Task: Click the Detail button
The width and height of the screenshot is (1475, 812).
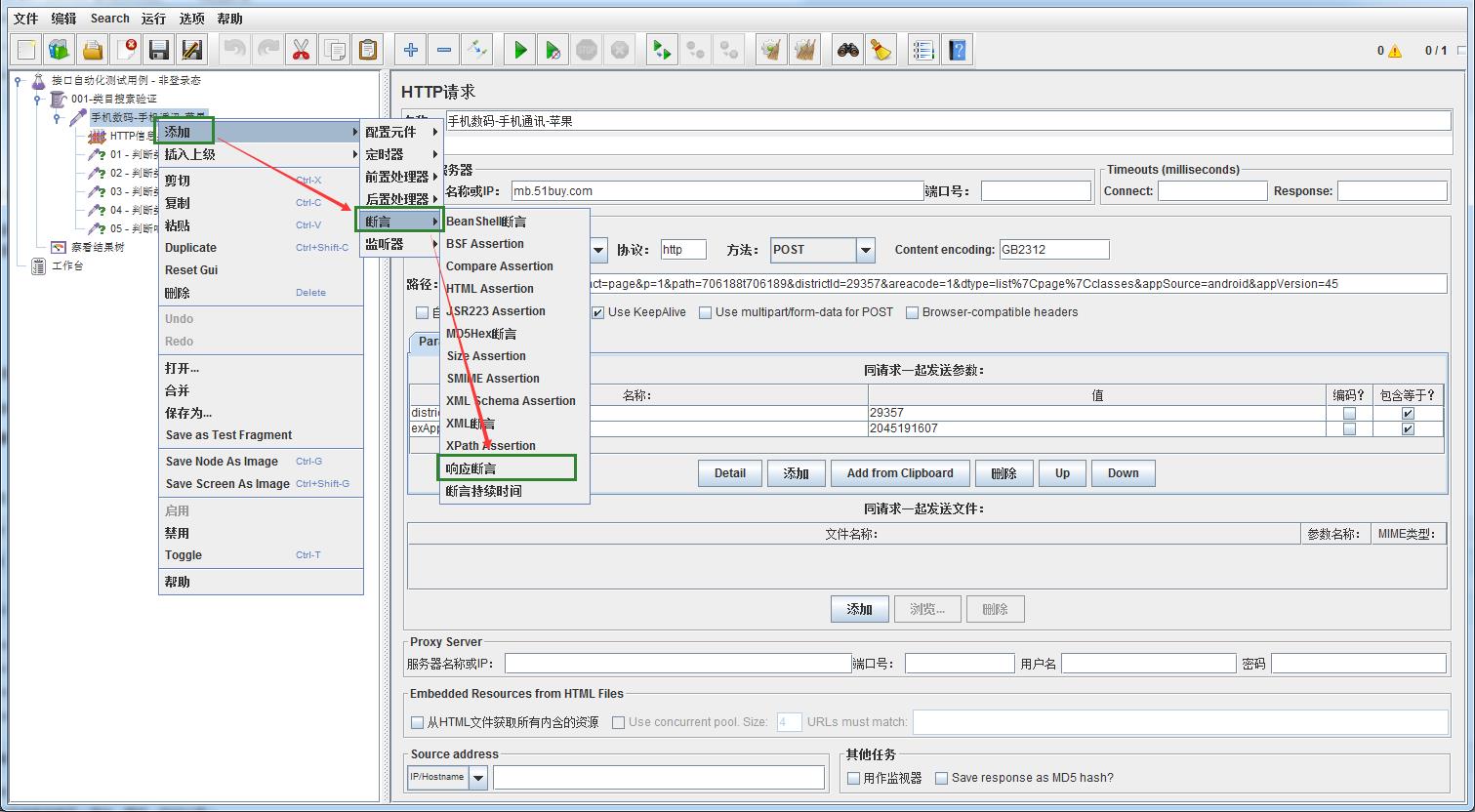Action: [x=730, y=473]
